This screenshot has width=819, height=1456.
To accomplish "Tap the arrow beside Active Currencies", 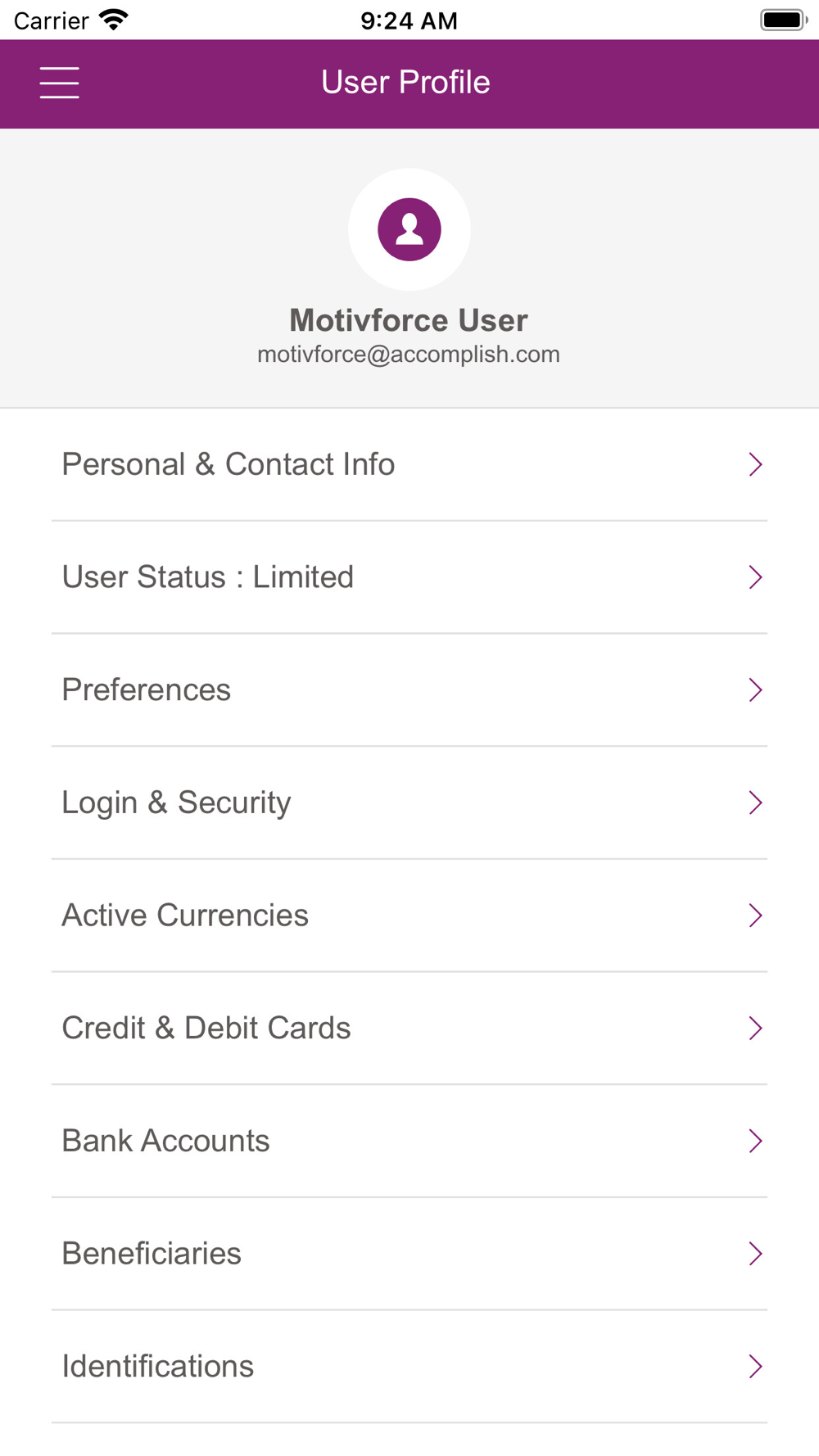I will tap(755, 916).
